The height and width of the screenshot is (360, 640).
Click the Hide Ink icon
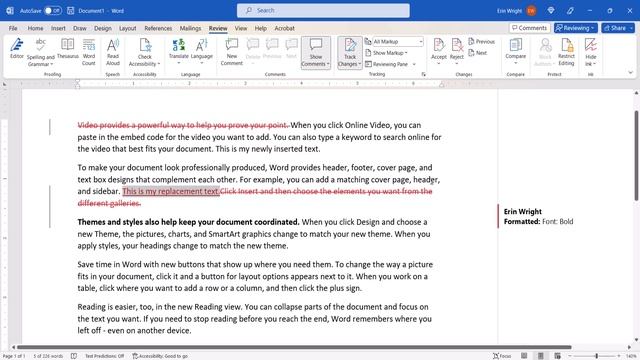(591, 45)
